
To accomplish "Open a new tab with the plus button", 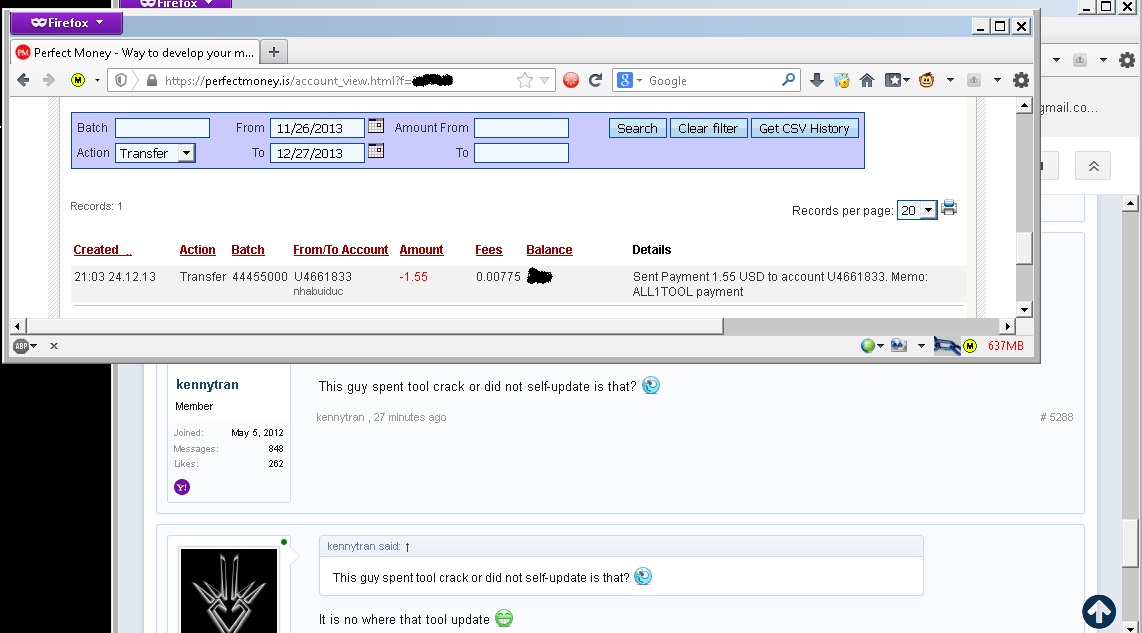I will point(274,52).
